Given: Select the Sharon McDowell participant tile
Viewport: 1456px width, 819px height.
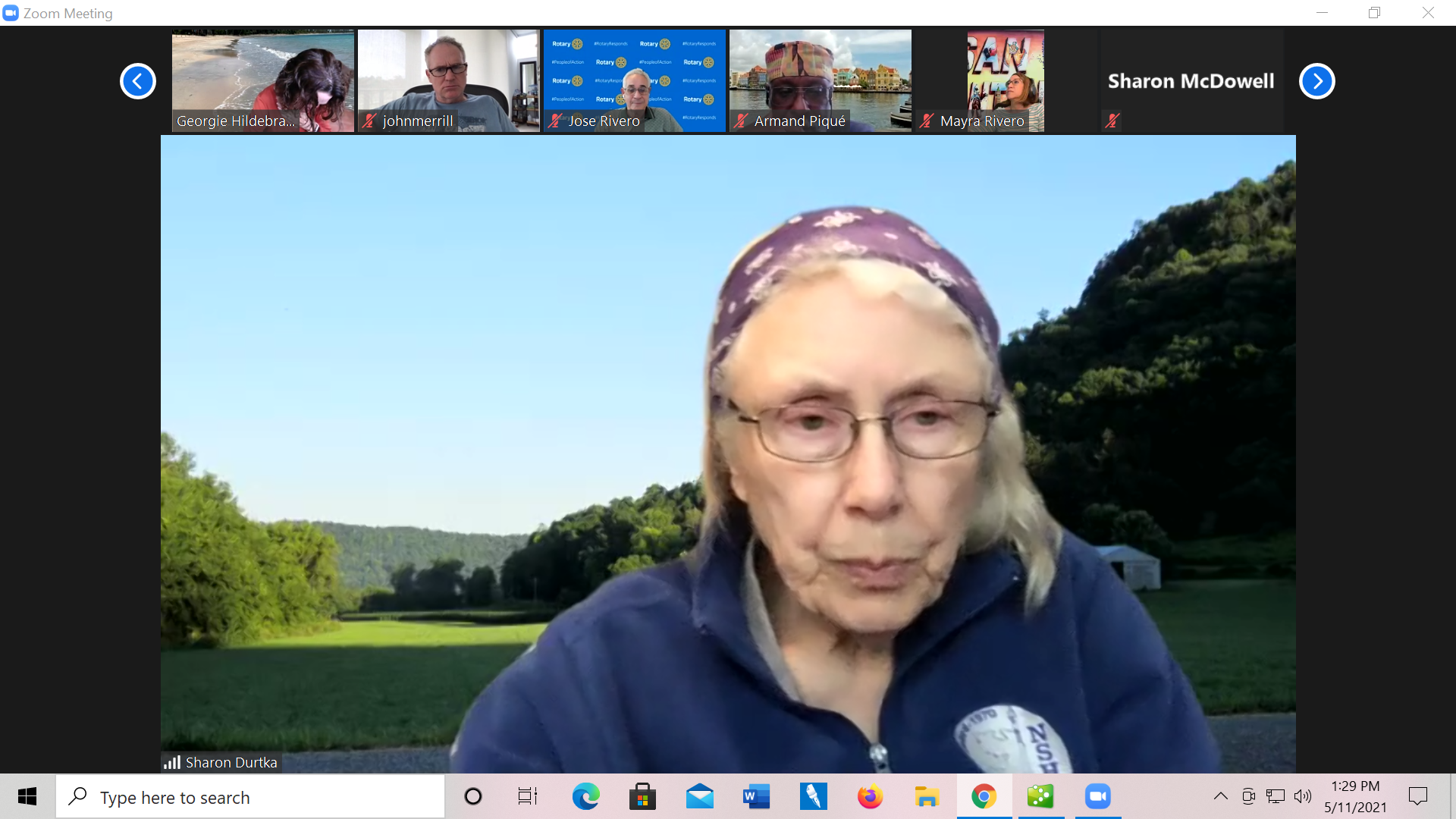Looking at the screenshot, I should (x=1191, y=80).
